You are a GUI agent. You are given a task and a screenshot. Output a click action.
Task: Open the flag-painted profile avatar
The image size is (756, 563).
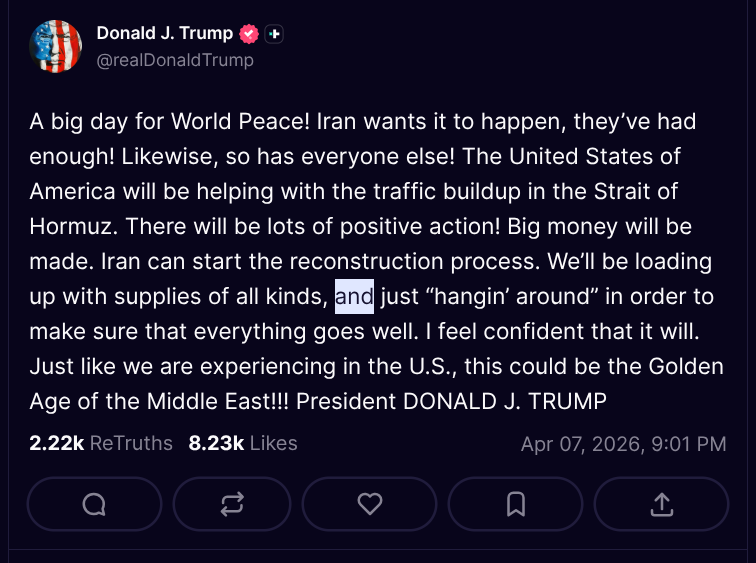click(56, 46)
